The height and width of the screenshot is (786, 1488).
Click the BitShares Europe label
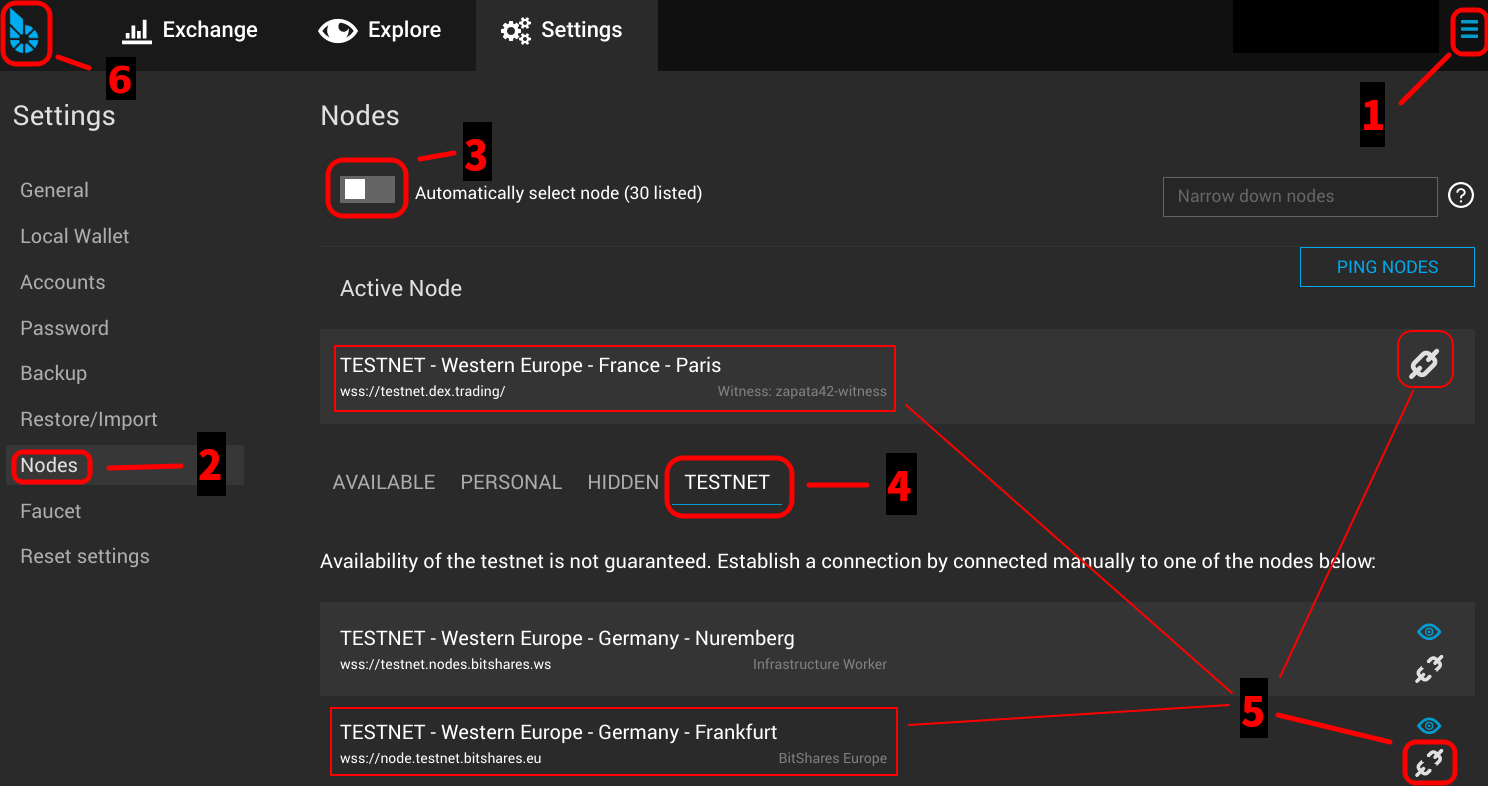[x=833, y=758]
